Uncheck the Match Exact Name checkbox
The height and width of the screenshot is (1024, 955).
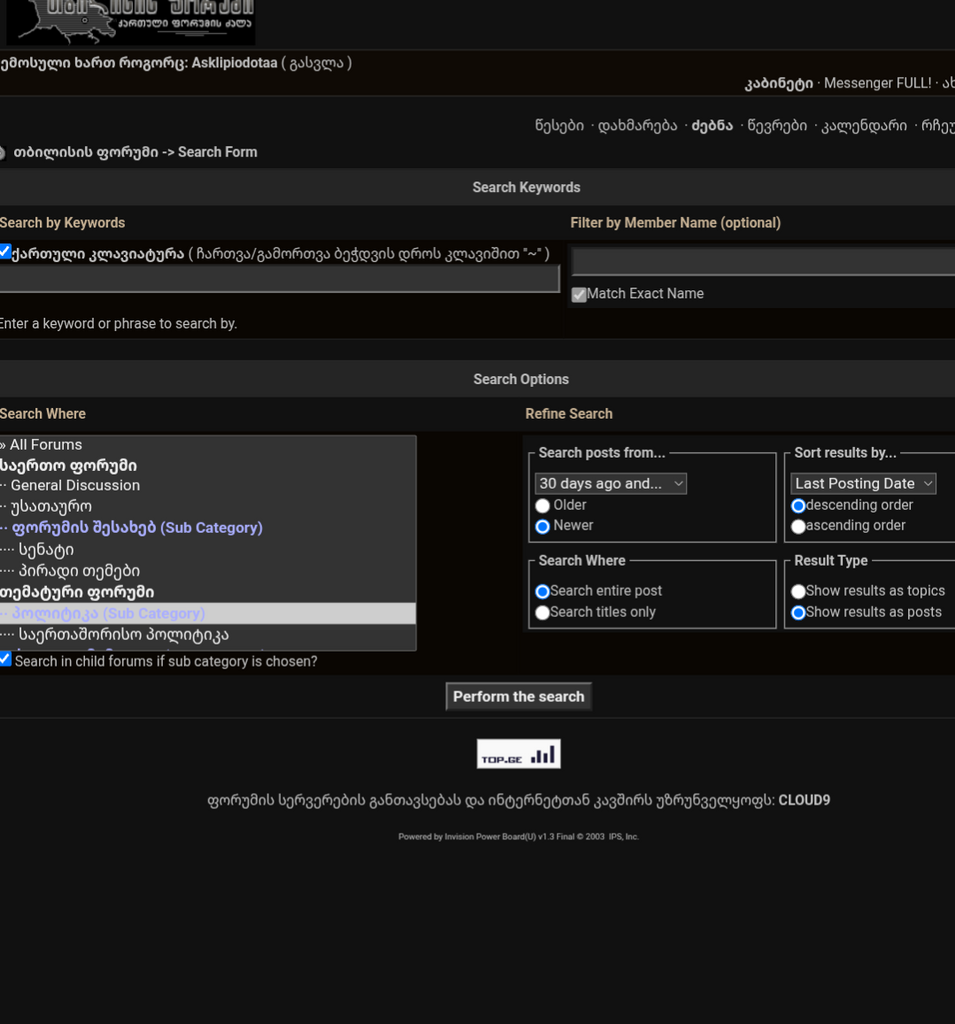point(578,294)
